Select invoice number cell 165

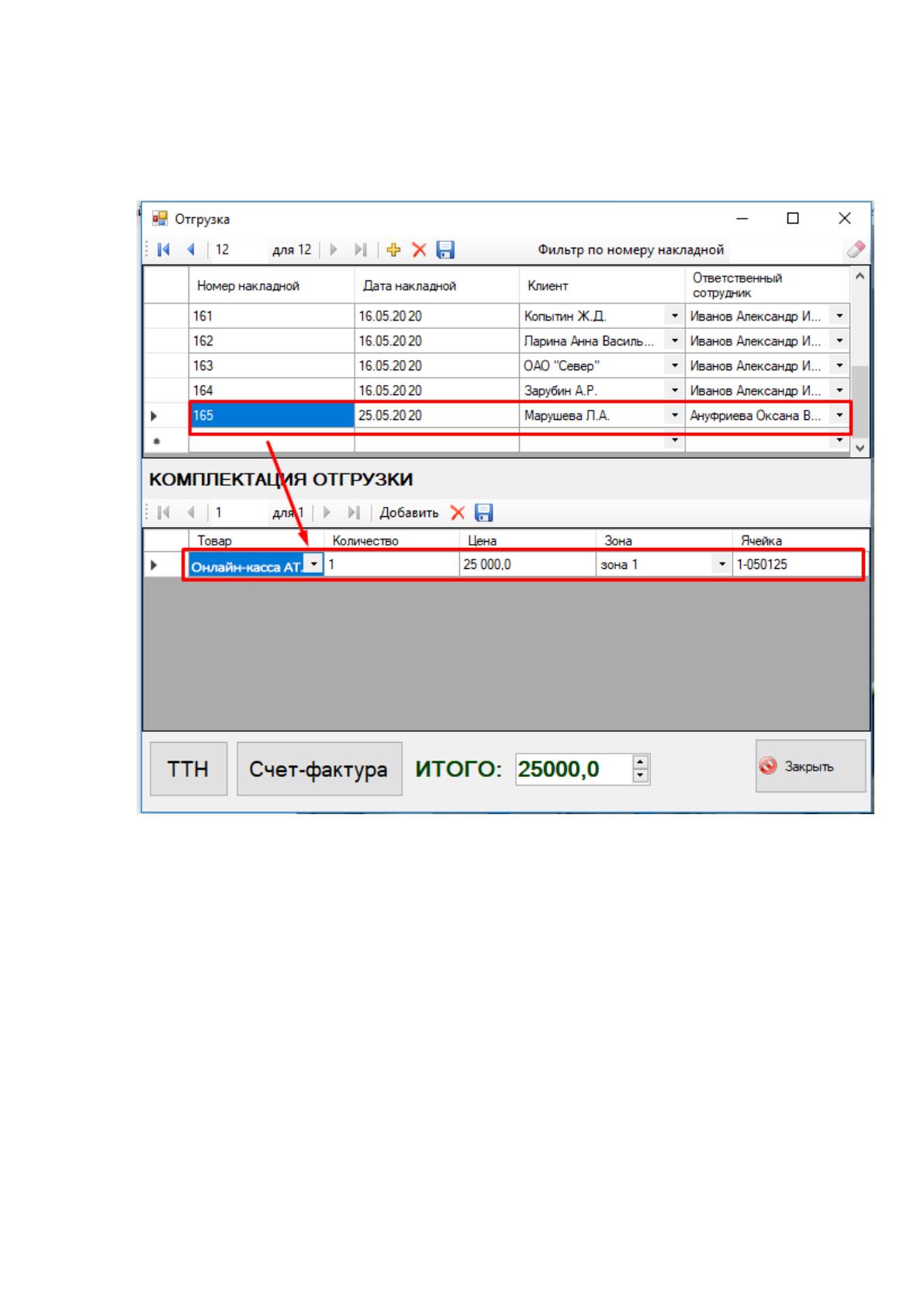pos(272,415)
